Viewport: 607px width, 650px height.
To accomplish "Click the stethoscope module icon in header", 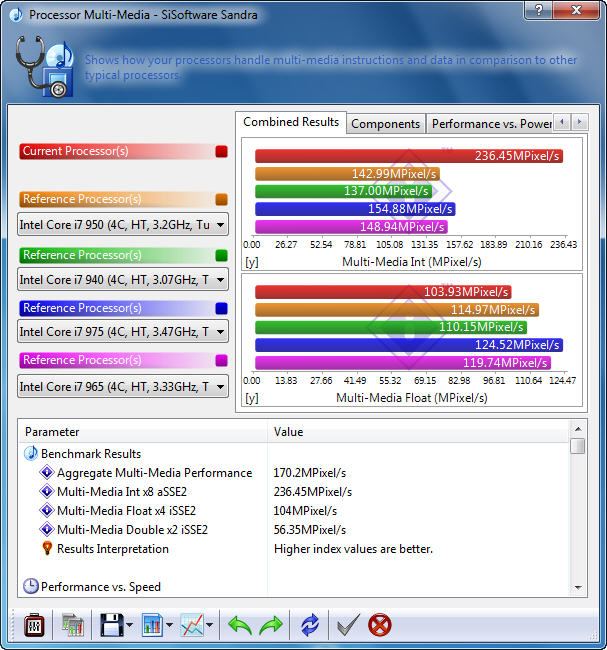I will [44, 66].
